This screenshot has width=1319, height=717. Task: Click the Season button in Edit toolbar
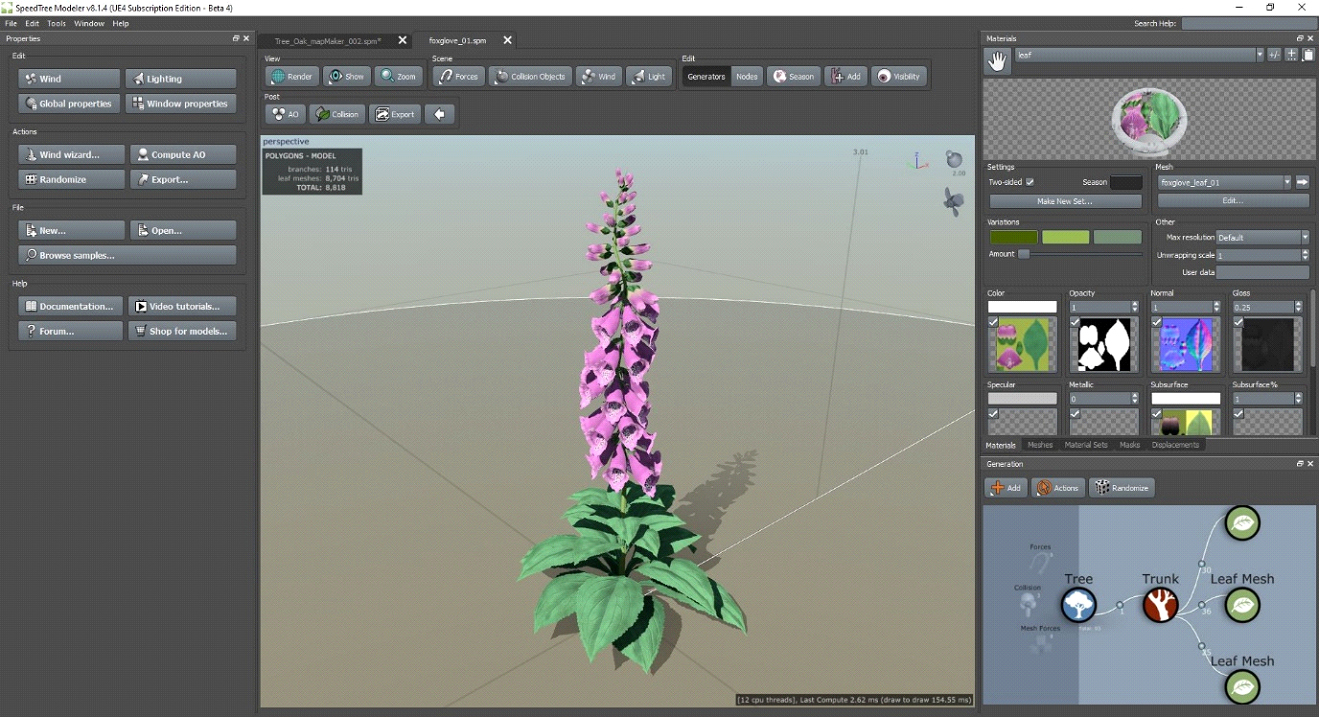(x=794, y=76)
